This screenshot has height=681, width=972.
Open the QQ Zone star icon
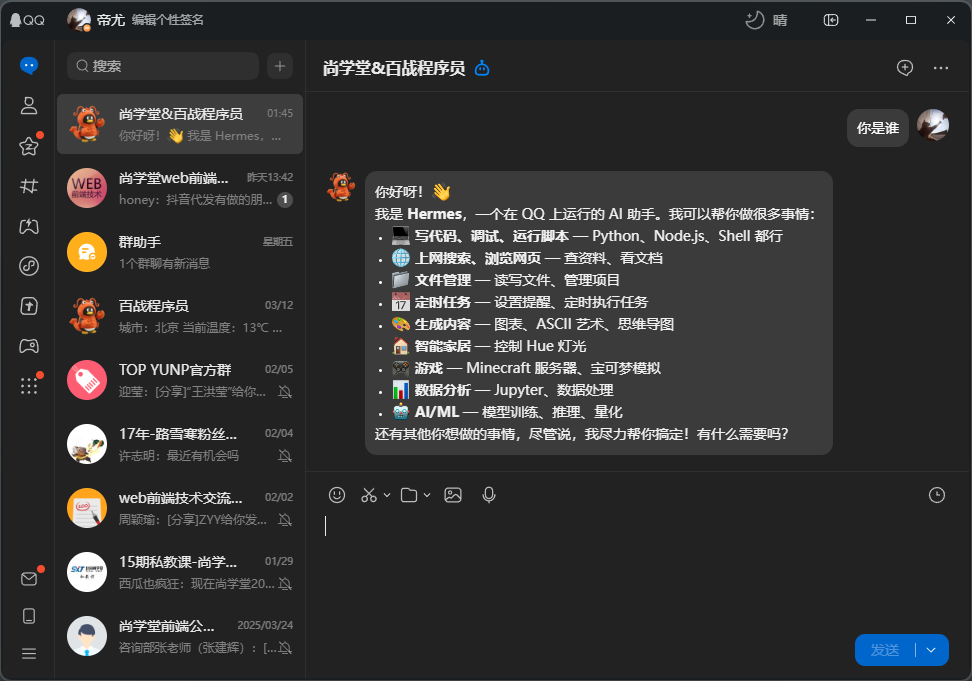click(x=29, y=146)
